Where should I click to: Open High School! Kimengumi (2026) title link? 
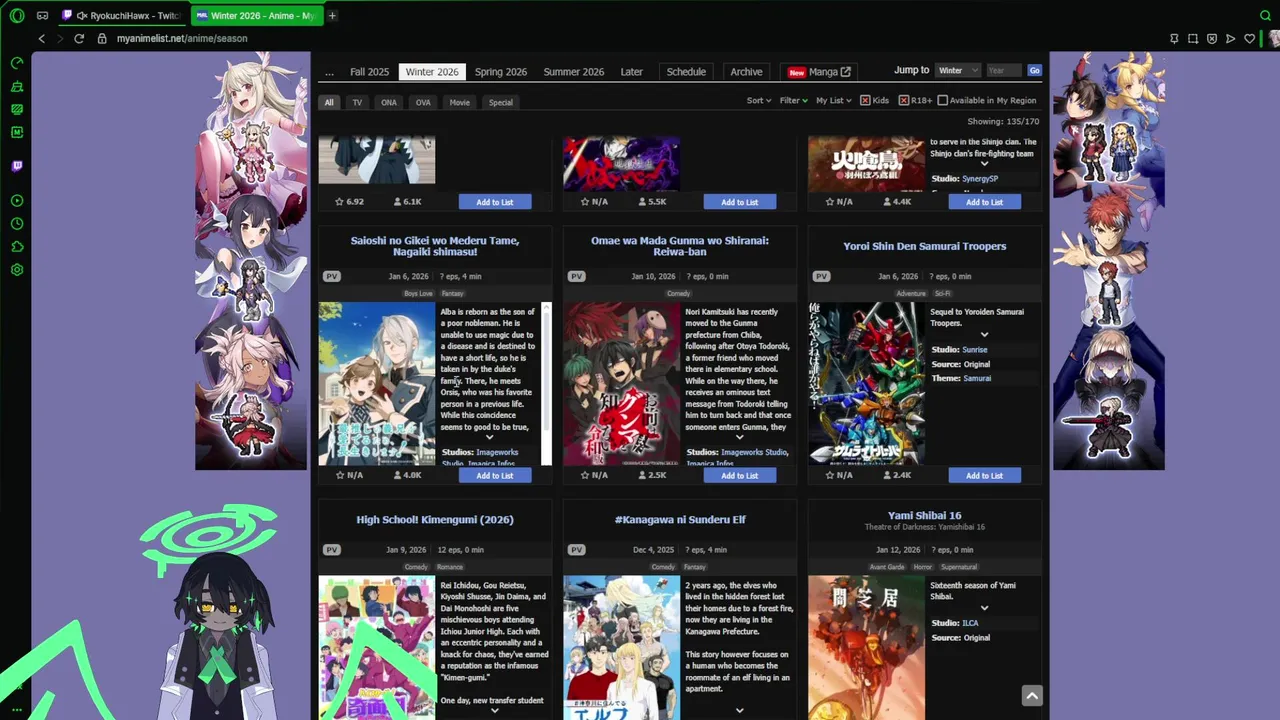pyautogui.click(x=435, y=520)
